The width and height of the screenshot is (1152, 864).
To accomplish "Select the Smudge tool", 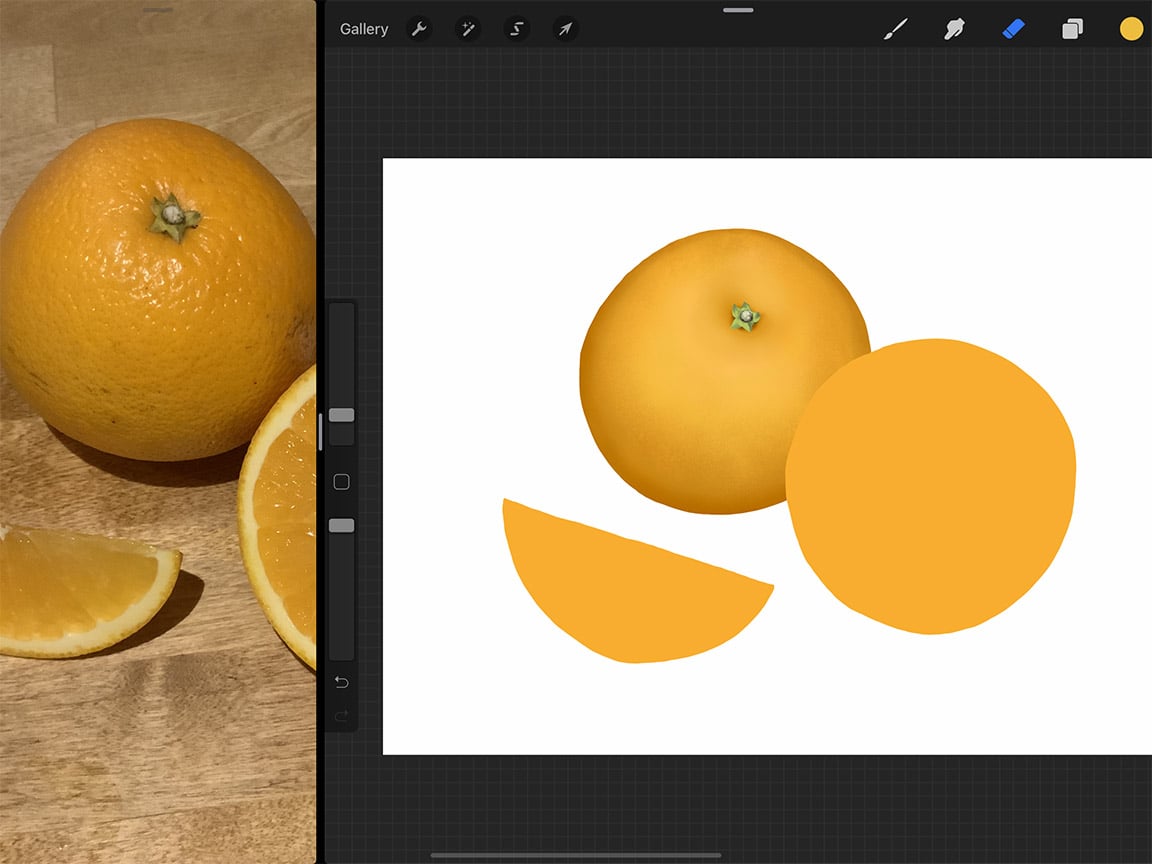I will pos(954,29).
